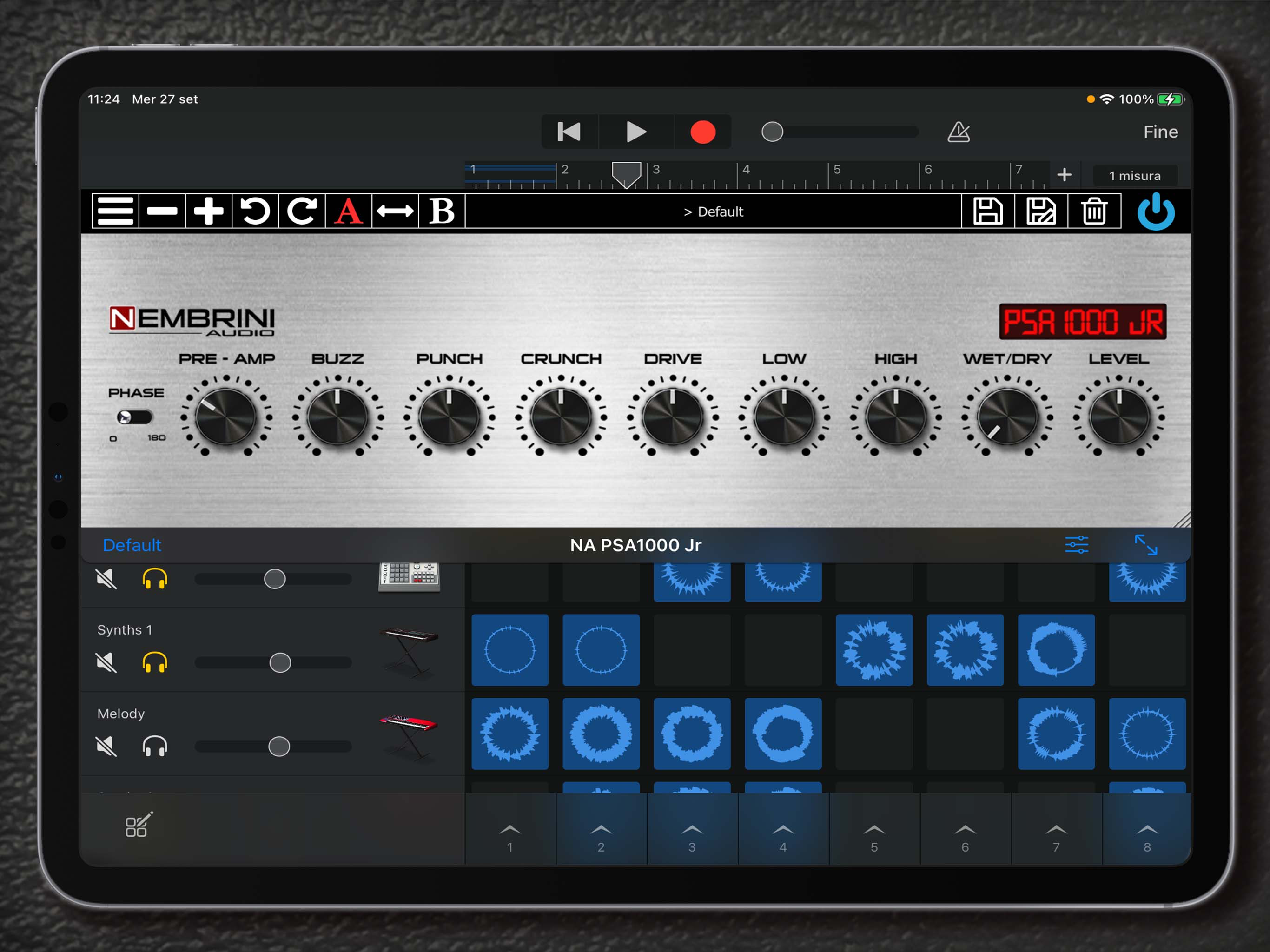Click the save preset floppy icon
Image resolution: width=1270 pixels, height=952 pixels.
click(x=987, y=212)
